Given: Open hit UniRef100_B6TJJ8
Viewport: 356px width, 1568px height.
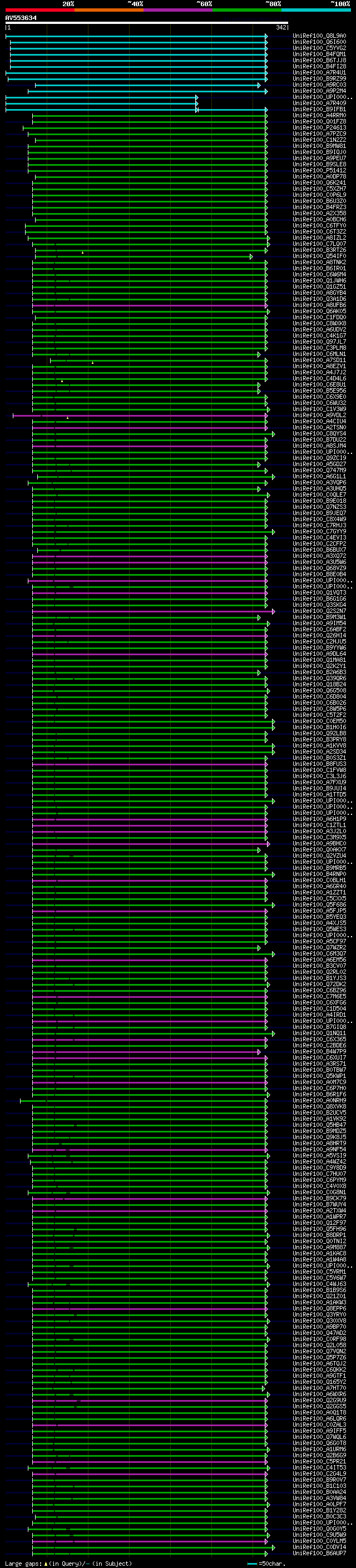Looking at the screenshot, I should [319, 60].
